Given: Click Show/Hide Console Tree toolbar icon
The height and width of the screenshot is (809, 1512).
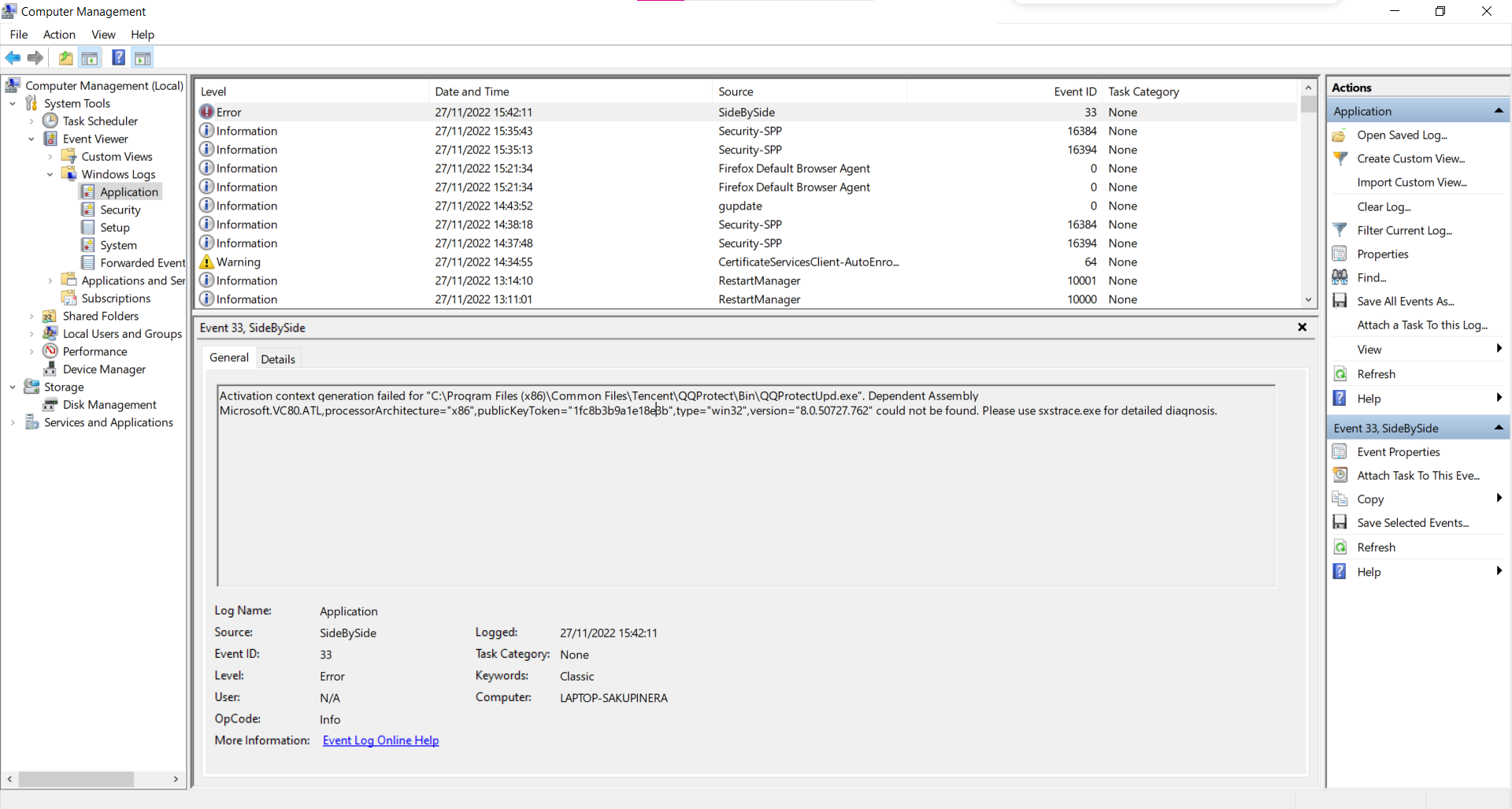Looking at the screenshot, I should pyautogui.click(x=90, y=58).
